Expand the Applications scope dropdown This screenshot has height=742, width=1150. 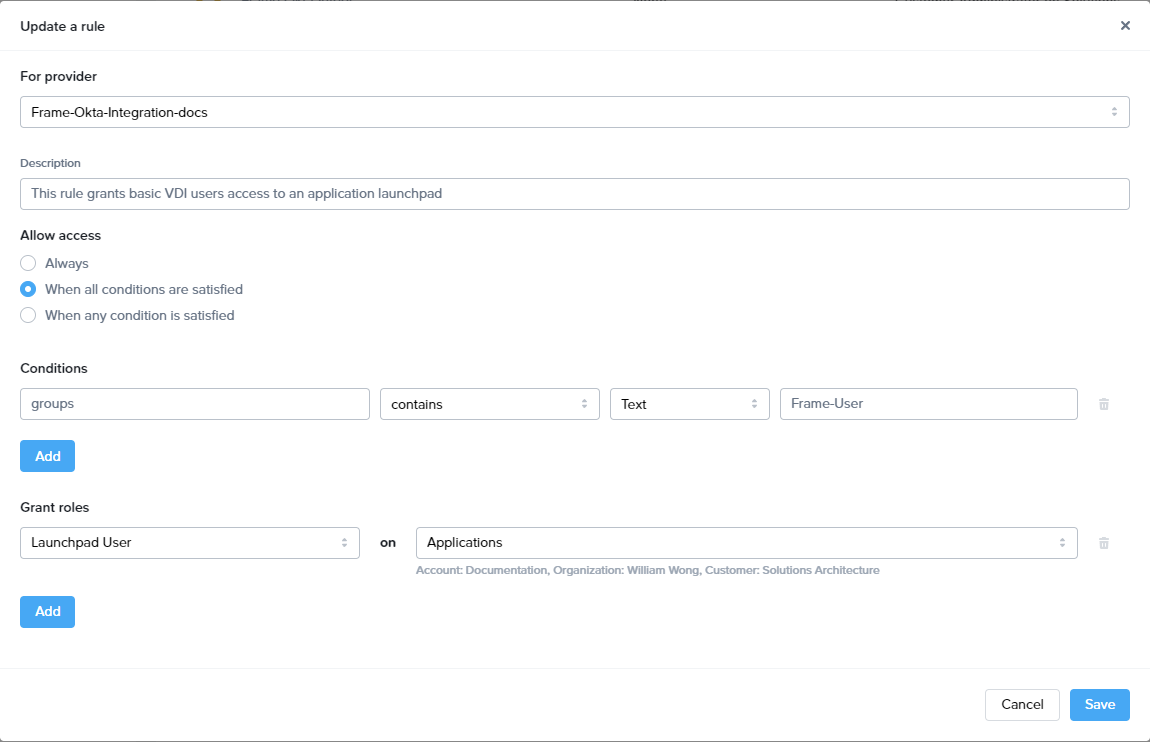746,543
